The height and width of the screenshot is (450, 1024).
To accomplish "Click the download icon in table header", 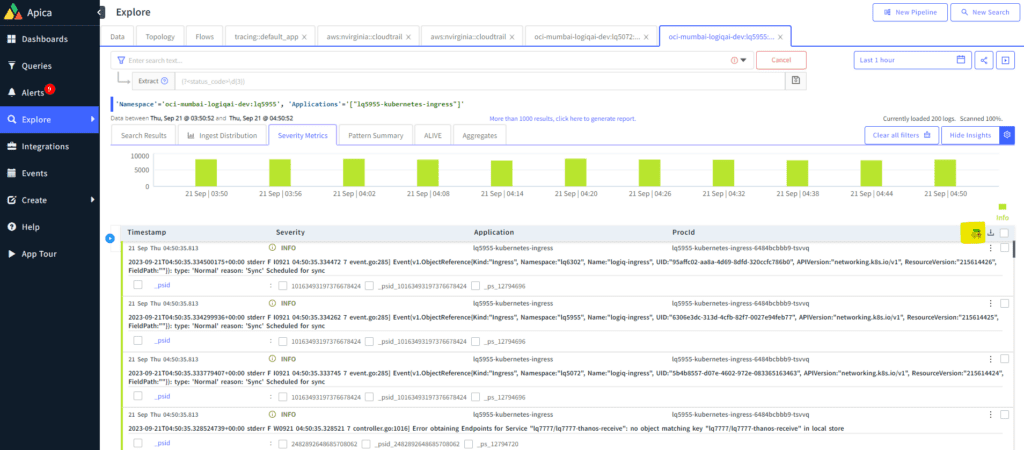I will tap(990, 233).
